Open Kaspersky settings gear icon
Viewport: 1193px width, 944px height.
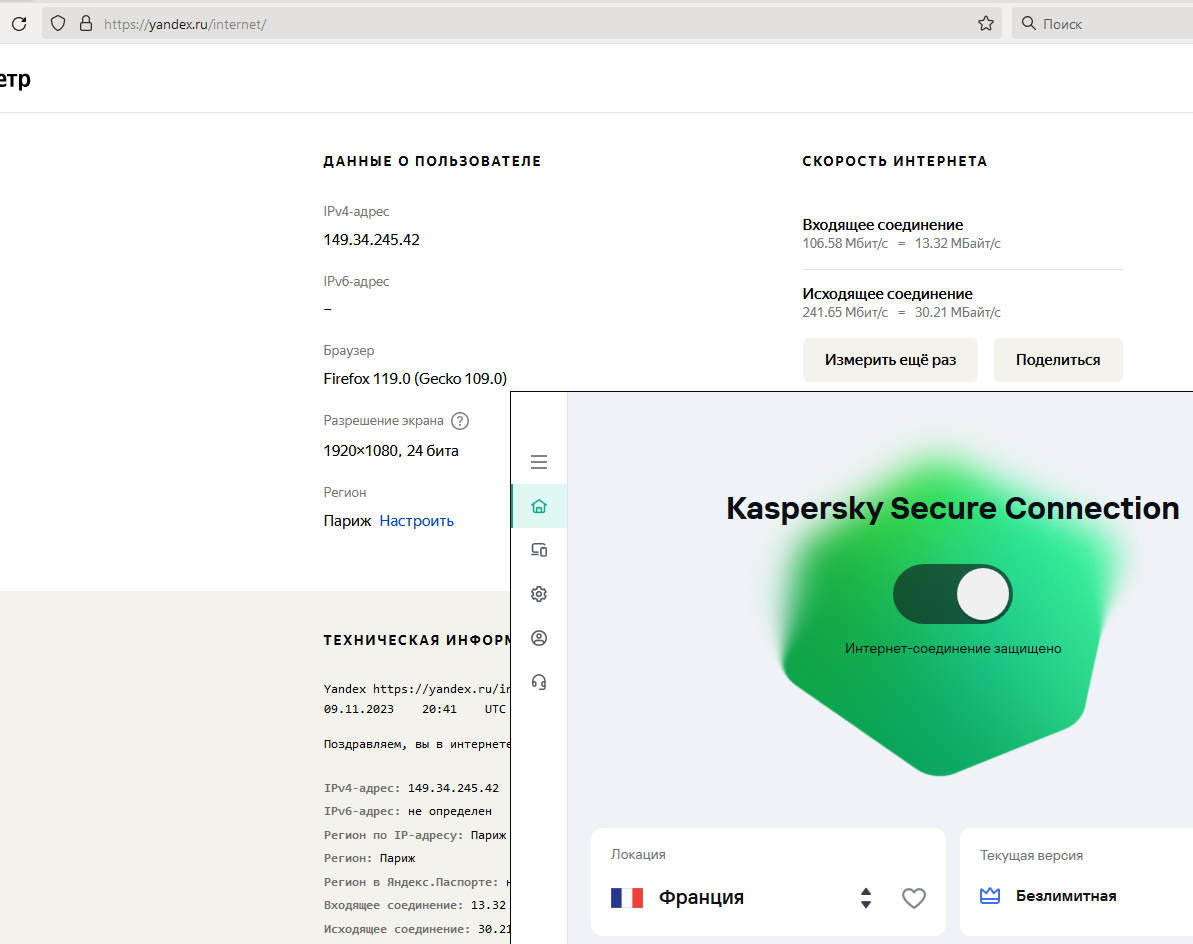[x=539, y=593]
